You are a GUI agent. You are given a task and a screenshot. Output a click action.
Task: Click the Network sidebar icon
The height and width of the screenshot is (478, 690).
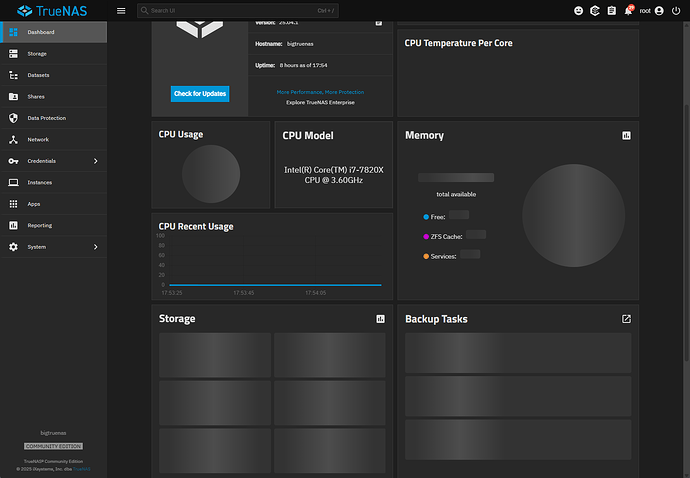14,140
